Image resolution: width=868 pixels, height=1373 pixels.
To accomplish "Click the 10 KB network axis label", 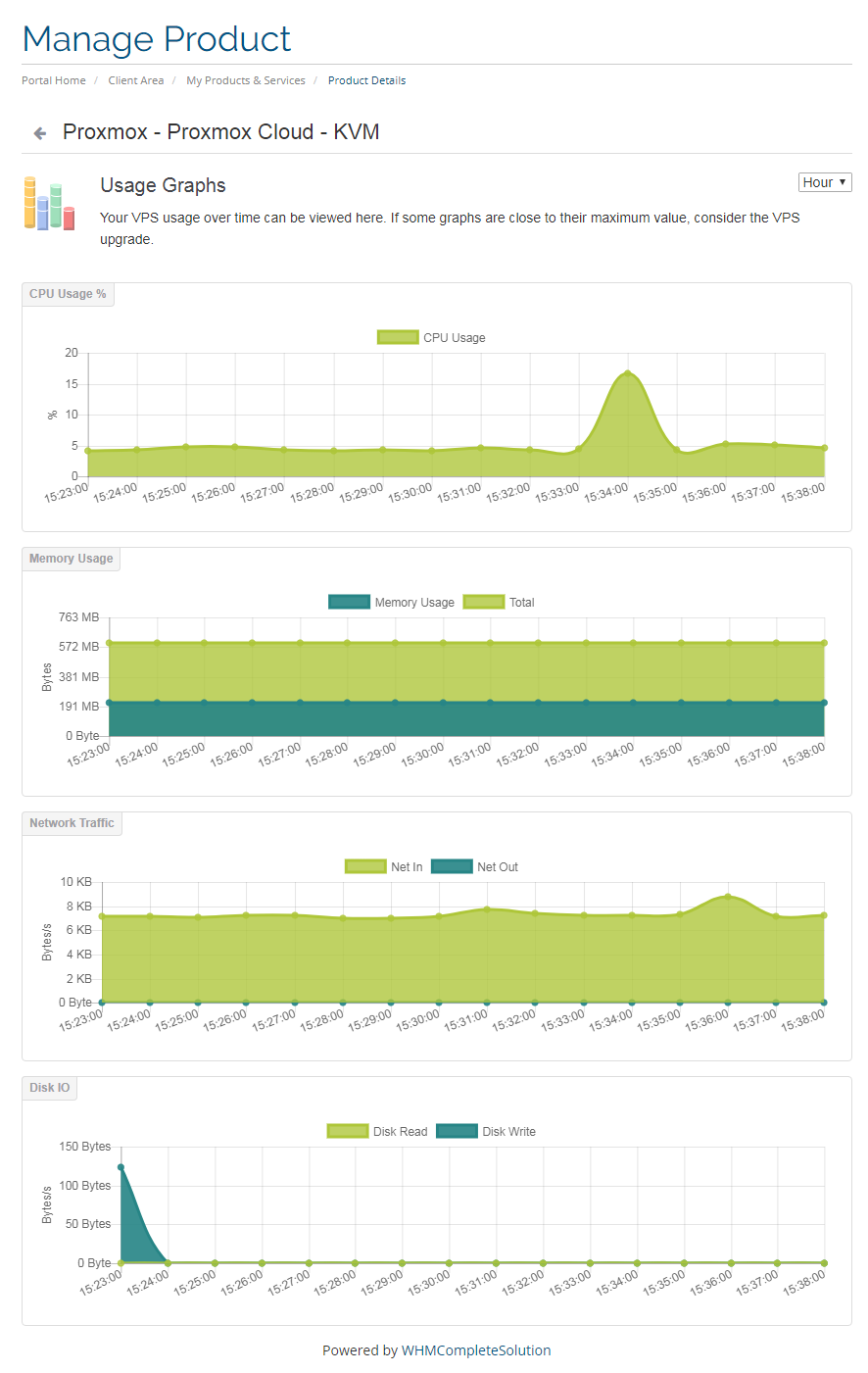I will click(x=75, y=882).
